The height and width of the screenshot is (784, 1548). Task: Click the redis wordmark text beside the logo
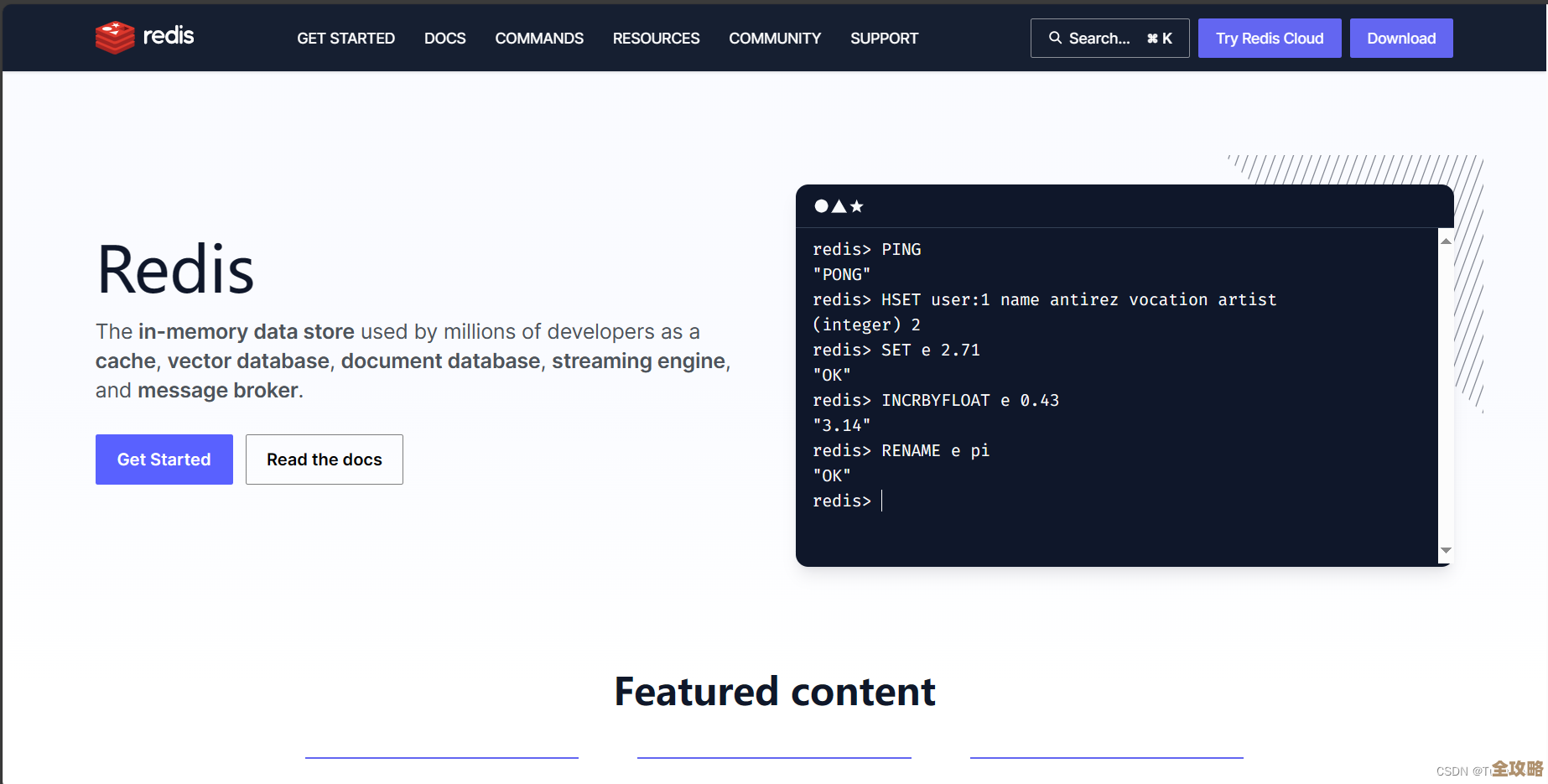169,35
